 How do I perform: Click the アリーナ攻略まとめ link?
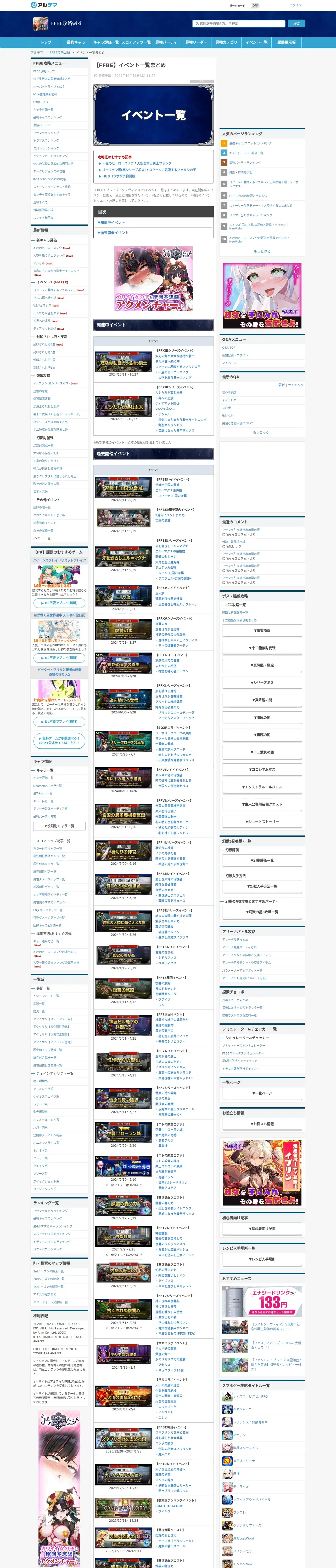click(235, 939)
